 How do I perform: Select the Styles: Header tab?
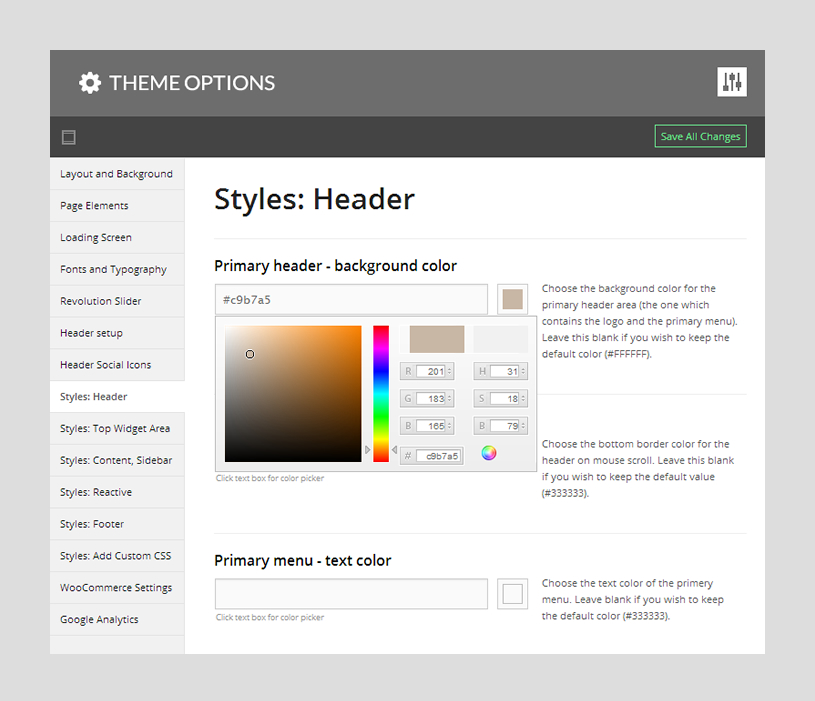click(x=117, y=396)
